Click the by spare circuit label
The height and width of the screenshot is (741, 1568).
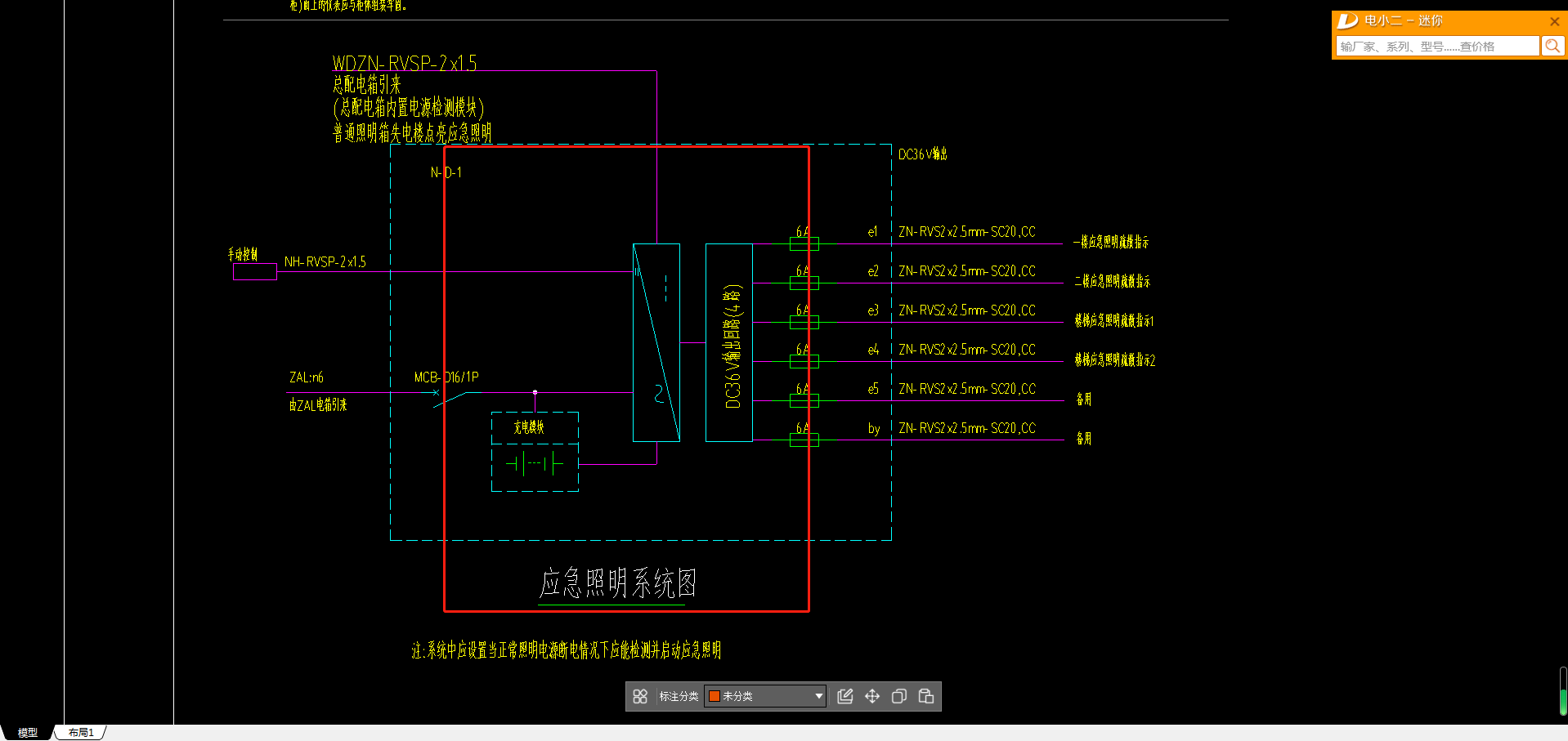[x=874, y=428]
